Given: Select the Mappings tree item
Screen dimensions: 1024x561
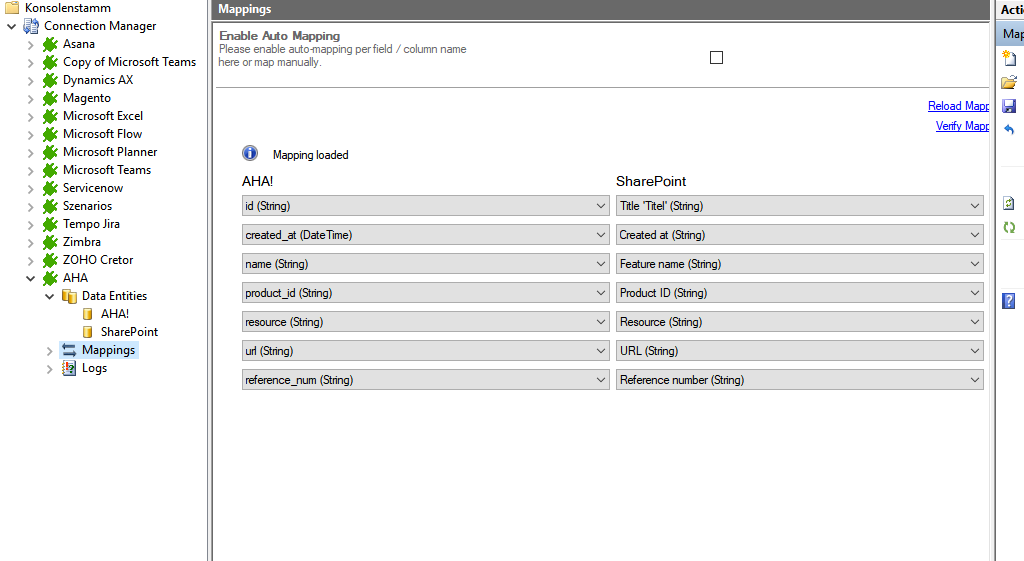Looking at the screenshot, I should coord(108,350).
